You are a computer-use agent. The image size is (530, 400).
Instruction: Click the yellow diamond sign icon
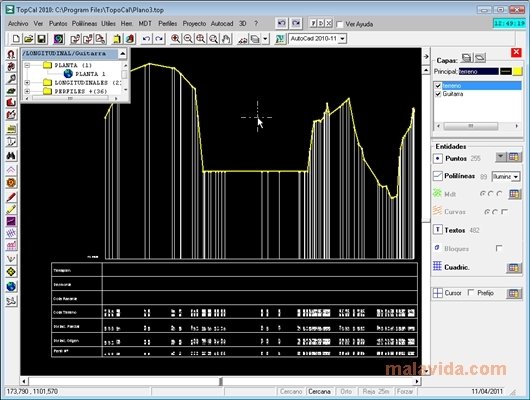[11, 272]
